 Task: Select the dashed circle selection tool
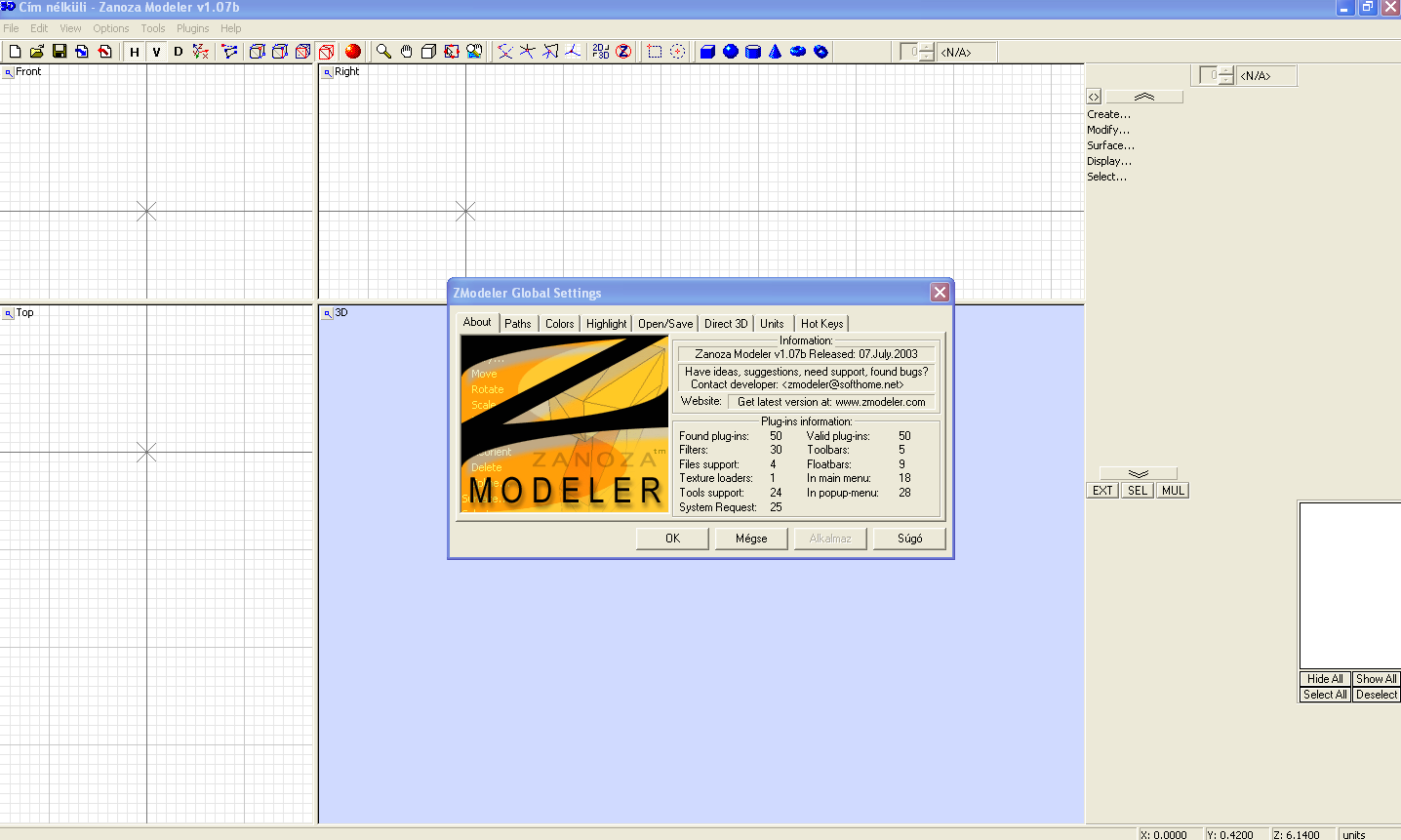click(677, 52)
